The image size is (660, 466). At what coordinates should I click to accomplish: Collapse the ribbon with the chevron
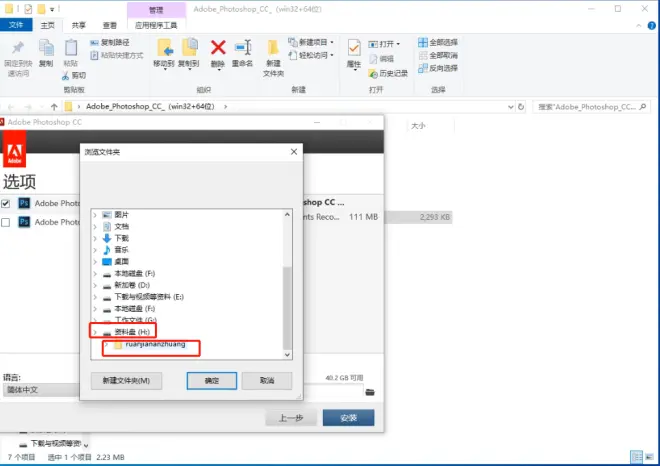tap(639, 26)
